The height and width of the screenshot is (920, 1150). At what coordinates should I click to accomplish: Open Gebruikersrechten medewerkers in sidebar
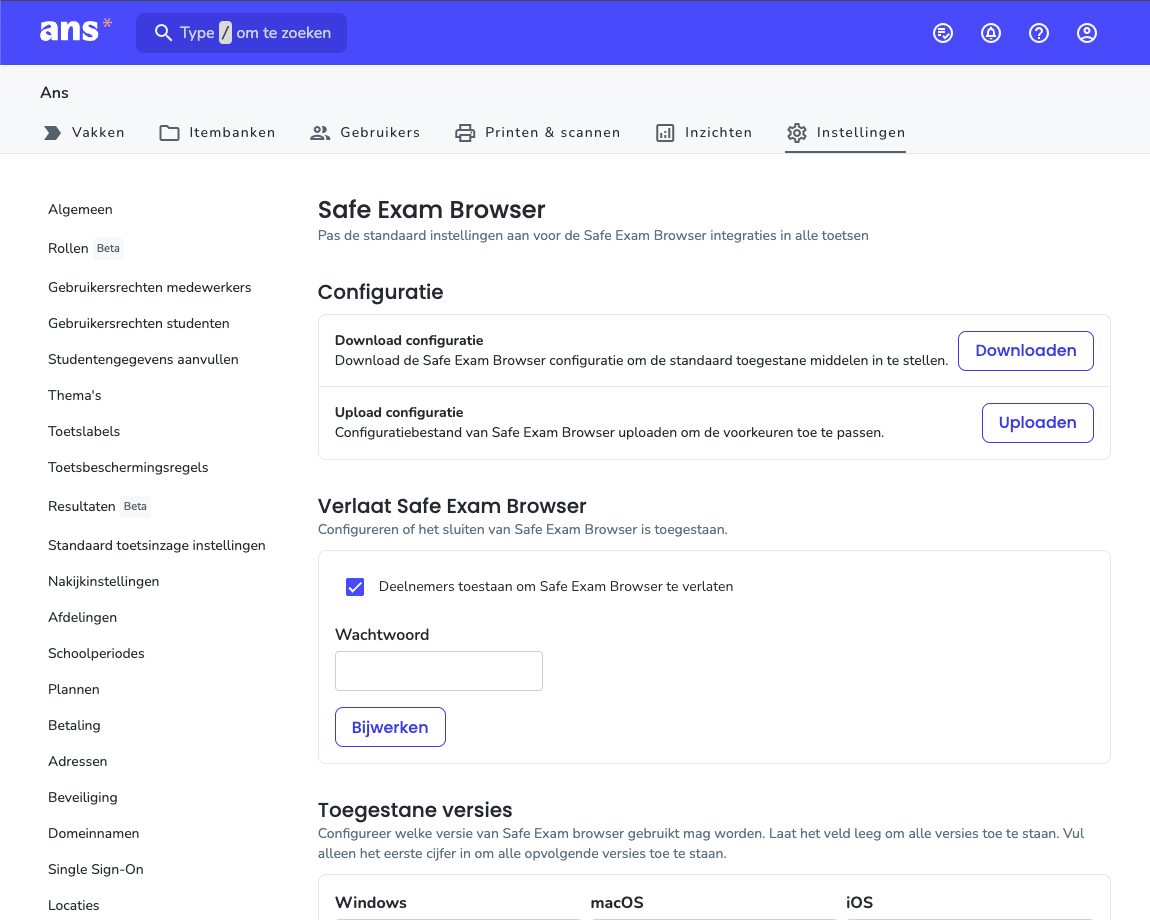pyautogui.click(x=150, y=288)
